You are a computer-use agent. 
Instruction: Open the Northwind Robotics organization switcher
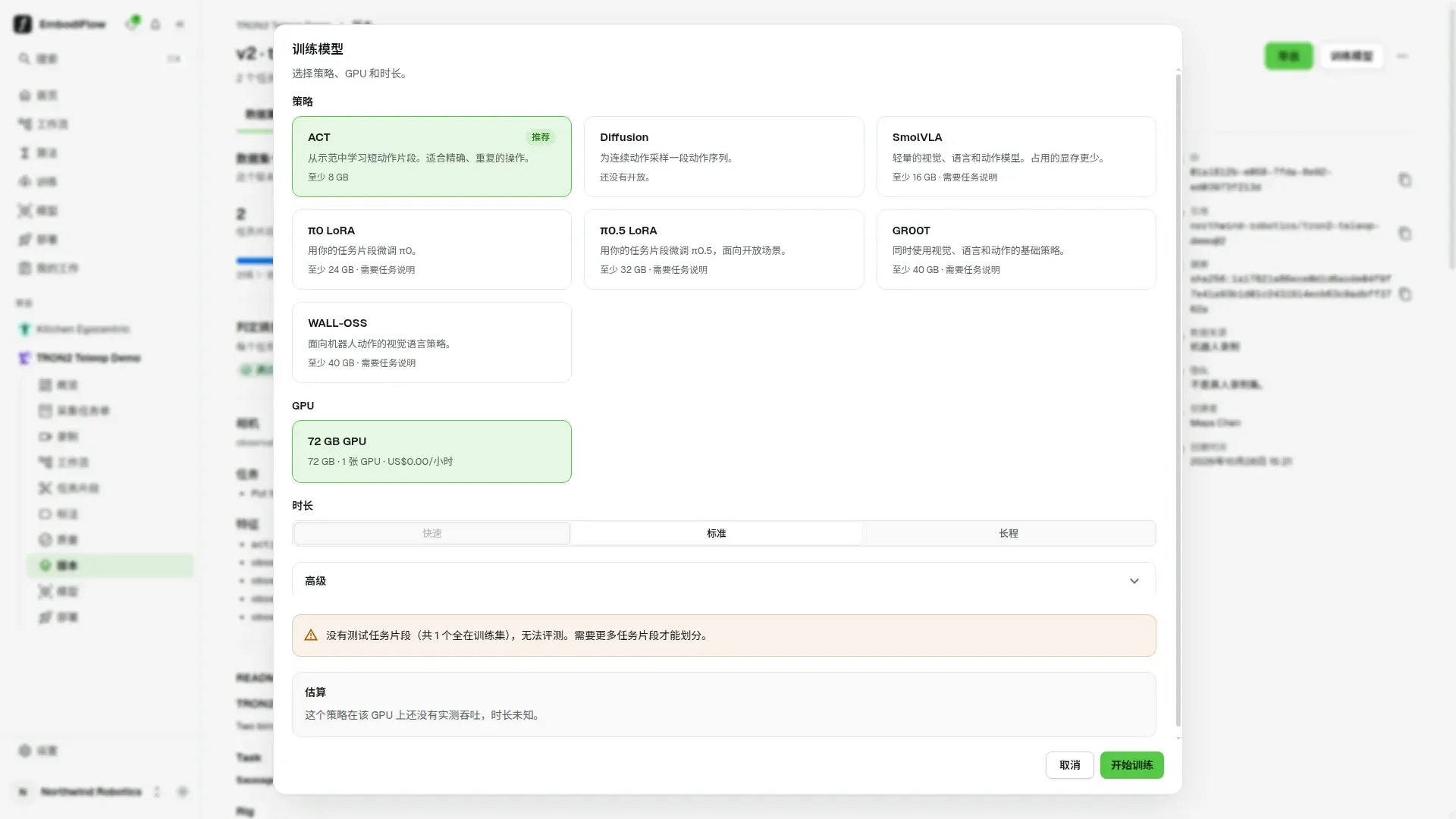[89, 792]
